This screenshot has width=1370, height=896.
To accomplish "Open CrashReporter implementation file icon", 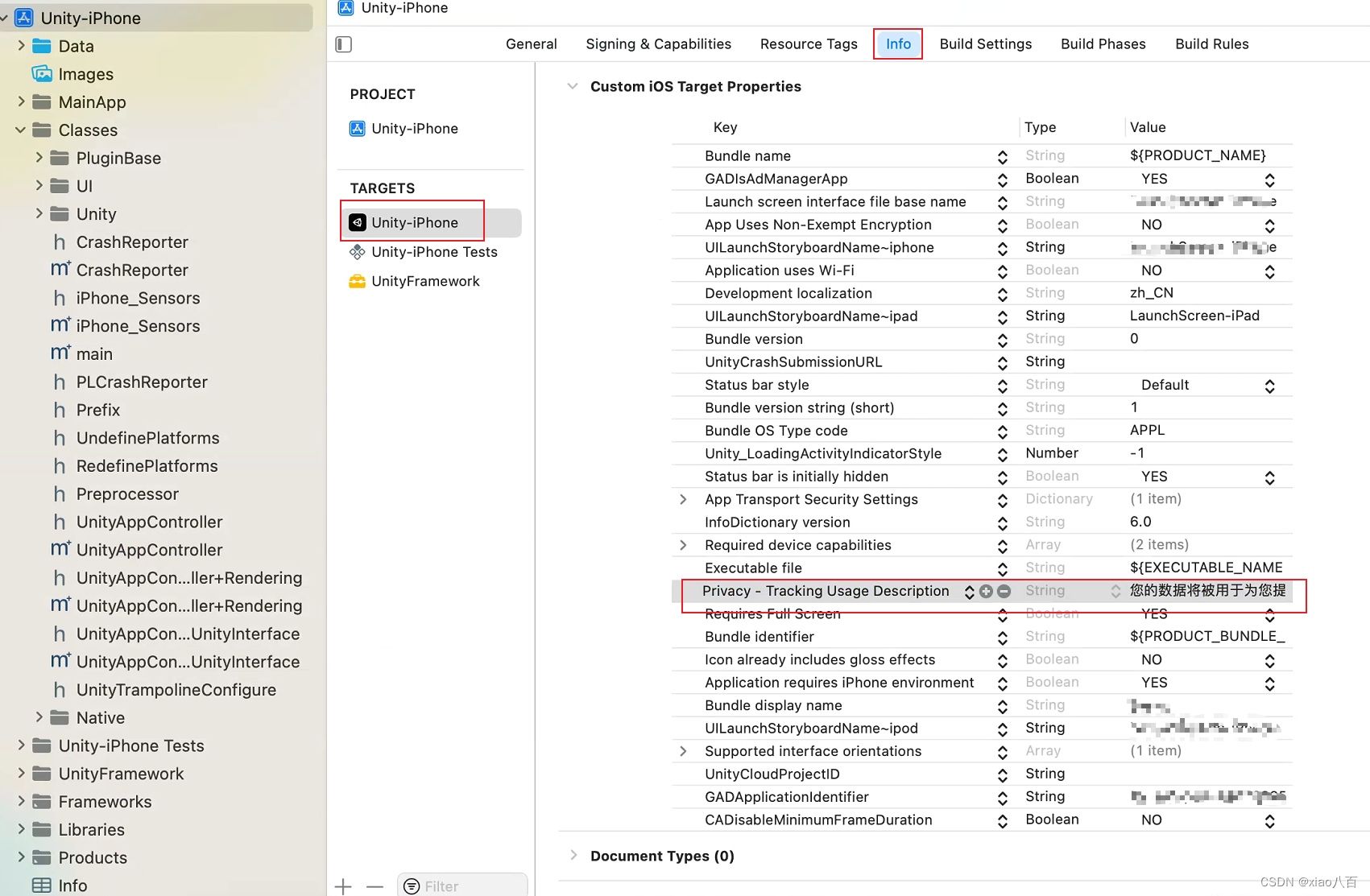I will 60,270.
